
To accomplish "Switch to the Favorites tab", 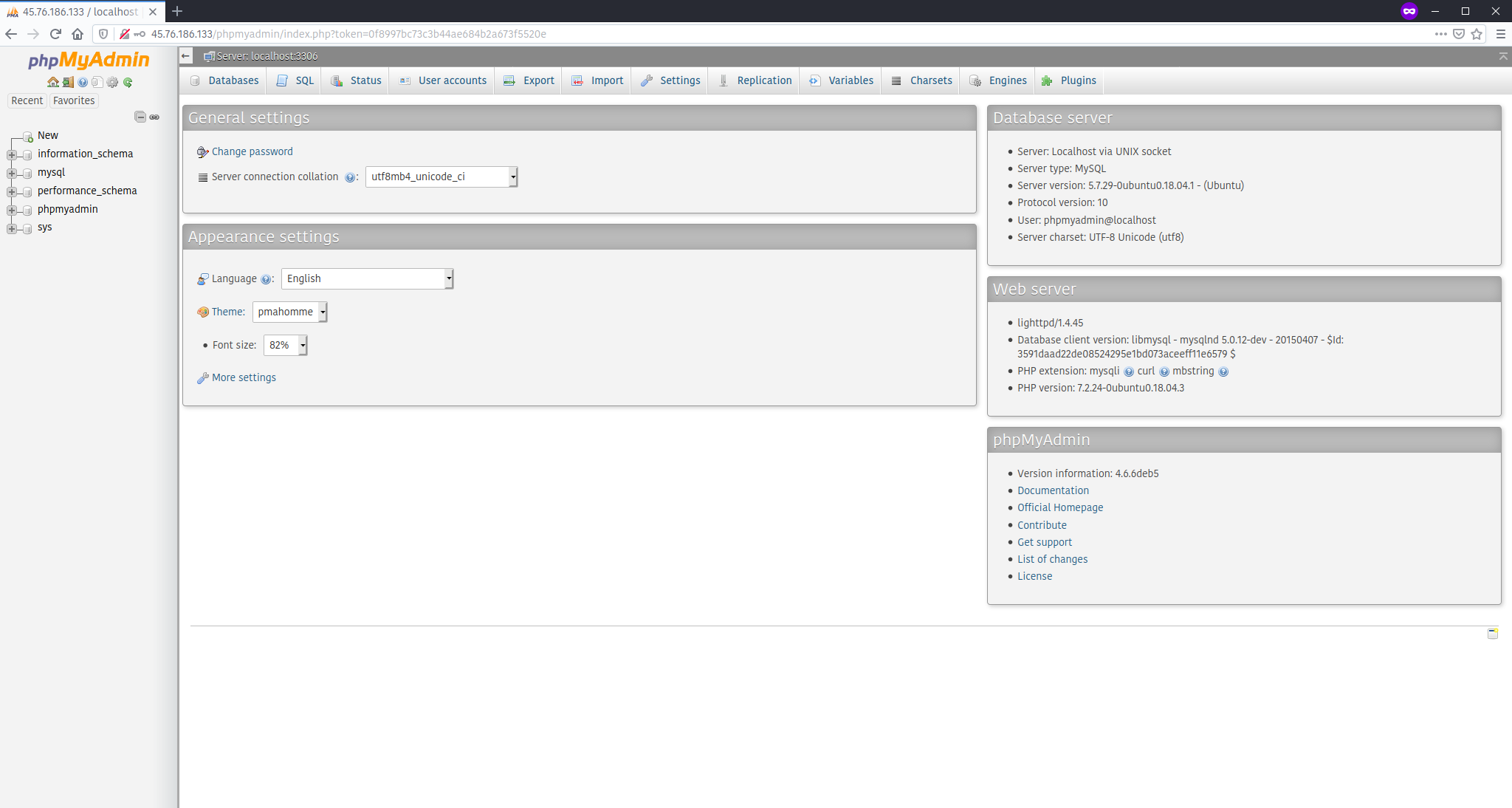I will click(73, 100).
